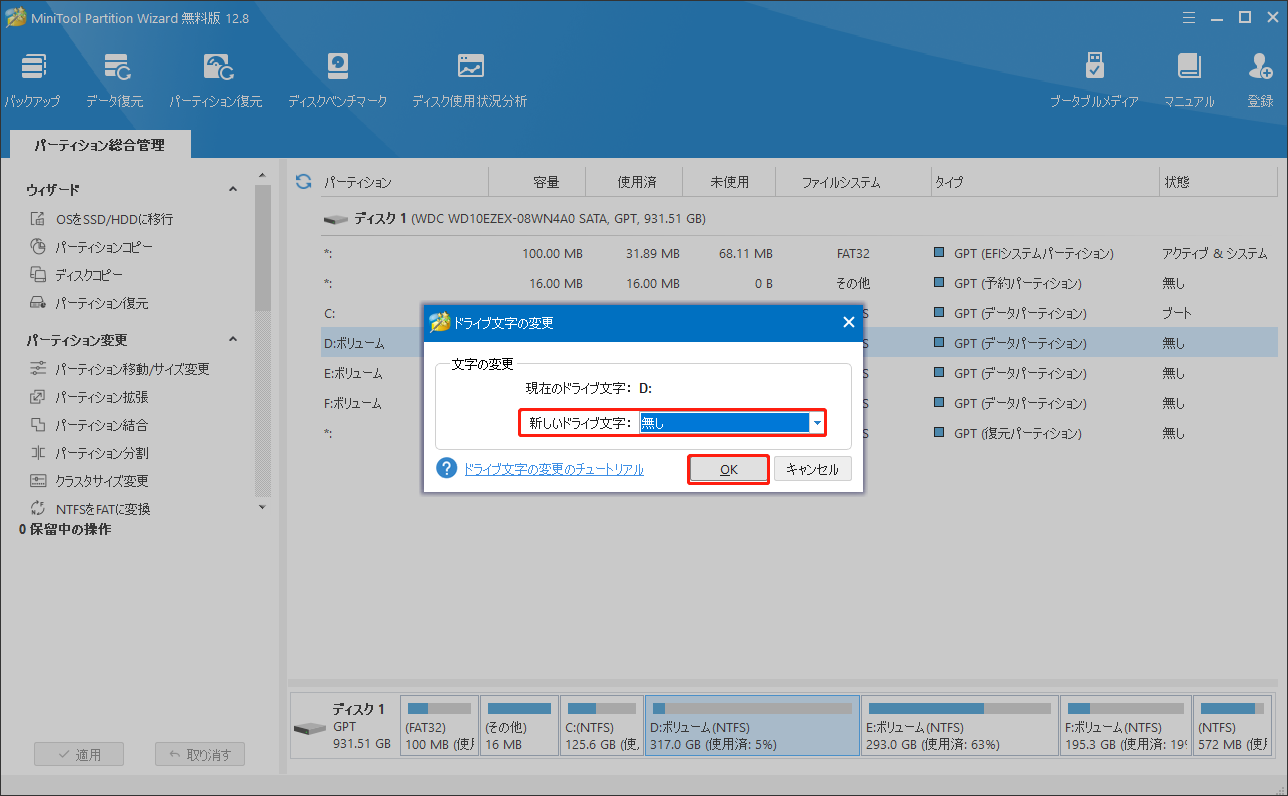
Task: Choose Change Cluster Size (クラスタサイズ変更)
Action: click(89, 481)
